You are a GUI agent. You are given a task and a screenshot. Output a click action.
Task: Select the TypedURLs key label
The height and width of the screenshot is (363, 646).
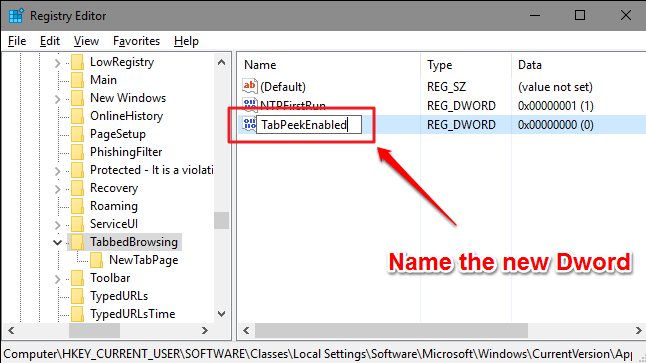119,296
